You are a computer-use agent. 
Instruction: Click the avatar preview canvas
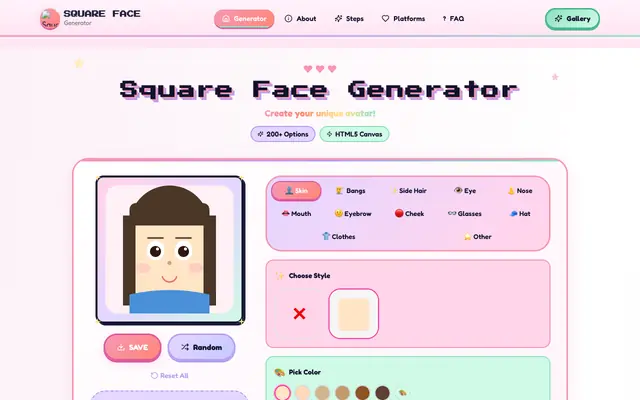[170, 250]
